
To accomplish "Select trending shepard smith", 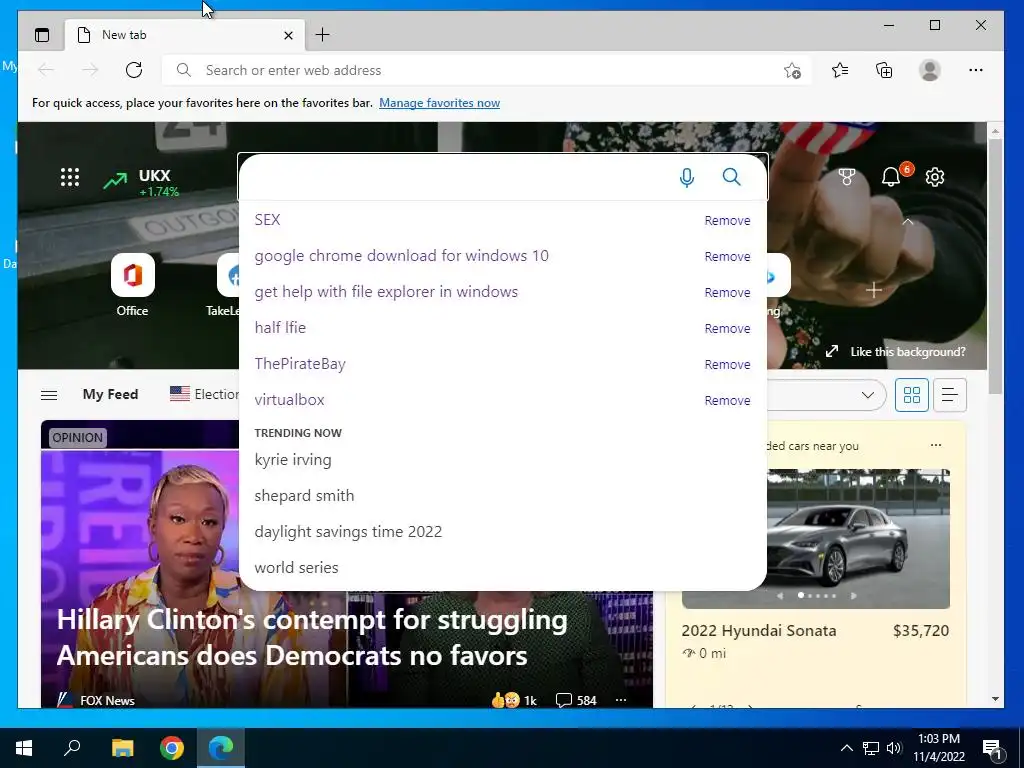I will (x=304, y=496).
